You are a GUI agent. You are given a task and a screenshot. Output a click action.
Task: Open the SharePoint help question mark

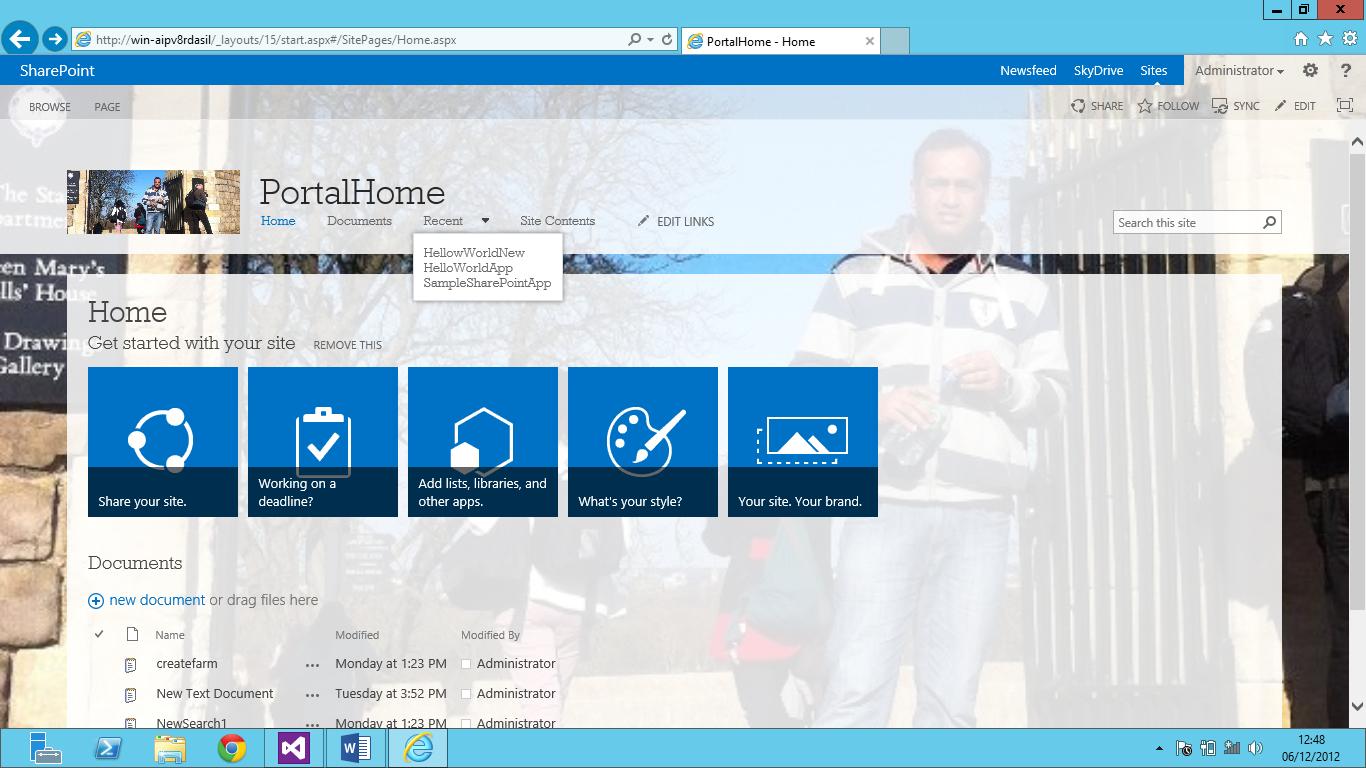(1345, 70)
